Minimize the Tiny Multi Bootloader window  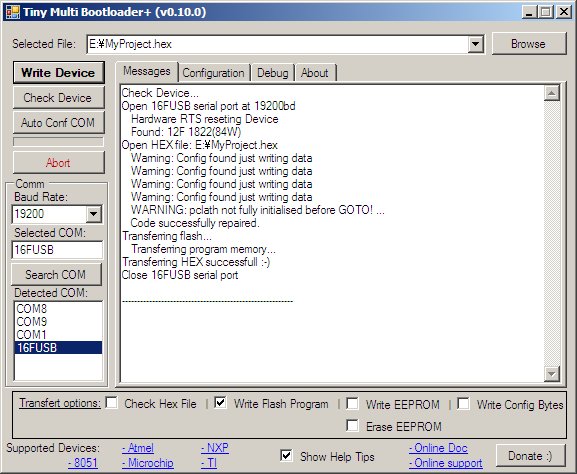click(529, 12)
